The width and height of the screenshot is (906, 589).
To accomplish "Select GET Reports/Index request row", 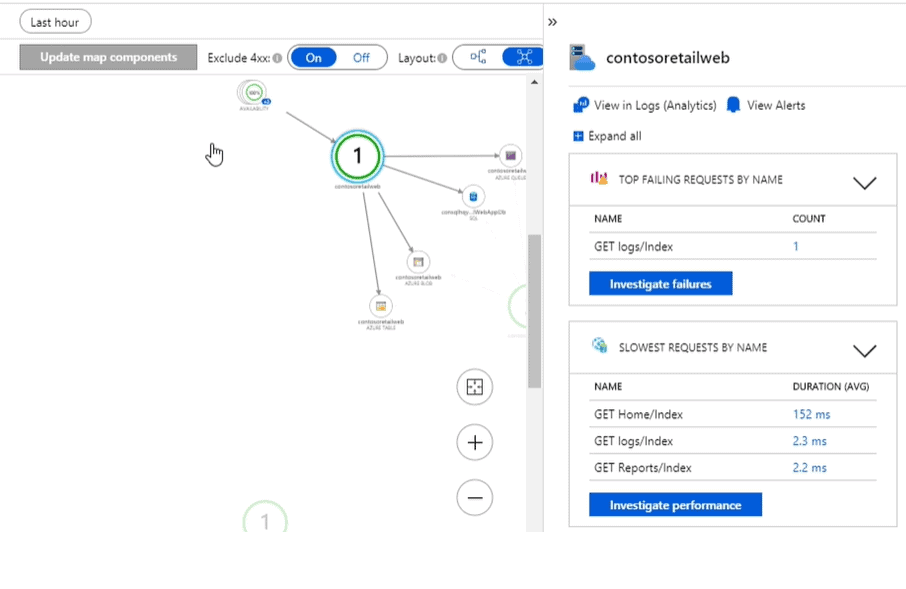I will click(735, 468).
